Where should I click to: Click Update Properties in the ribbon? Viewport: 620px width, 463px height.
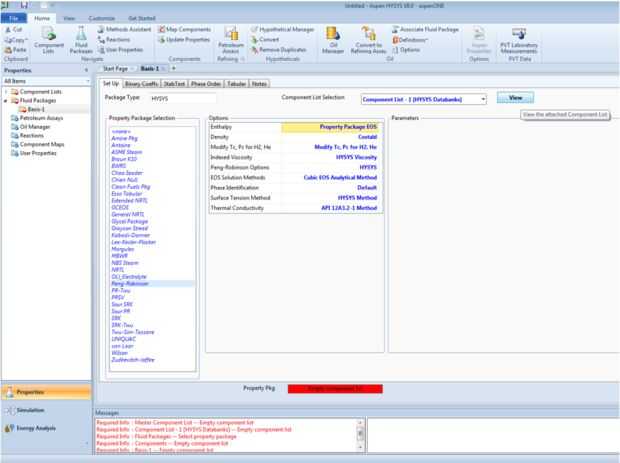184,40
